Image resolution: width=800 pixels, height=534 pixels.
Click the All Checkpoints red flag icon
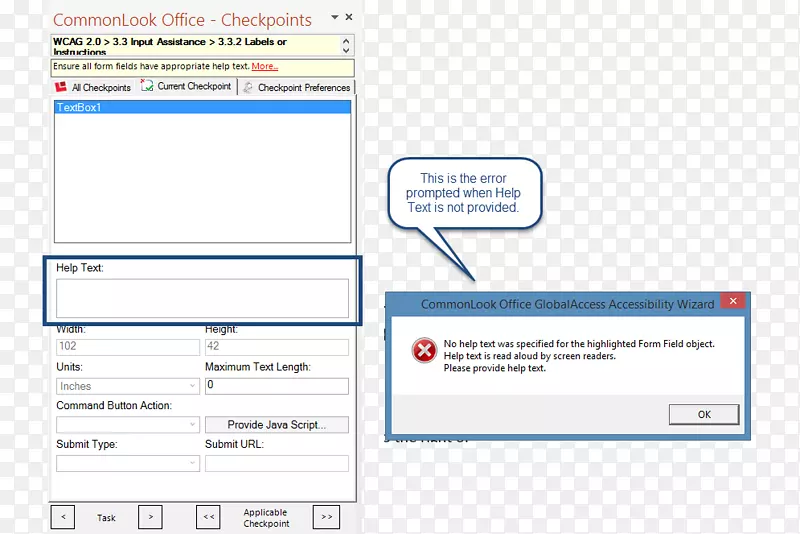pyautogui.click(x=61, y=87)
